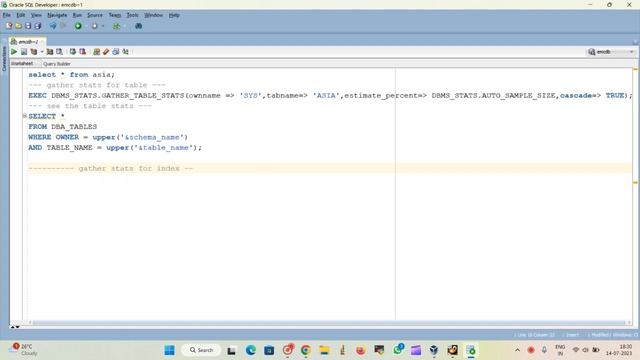Click the taskbar Search box

pos(201,350)
